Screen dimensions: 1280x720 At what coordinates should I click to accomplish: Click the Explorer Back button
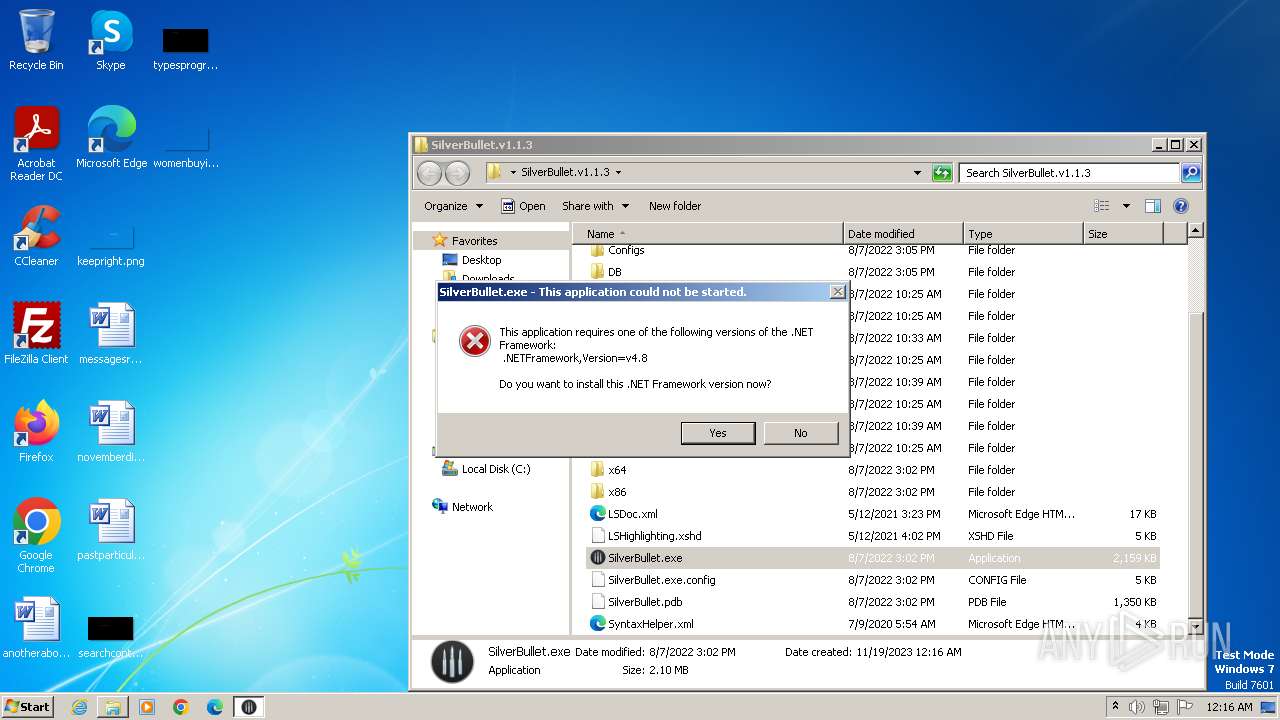pos(429,173)
